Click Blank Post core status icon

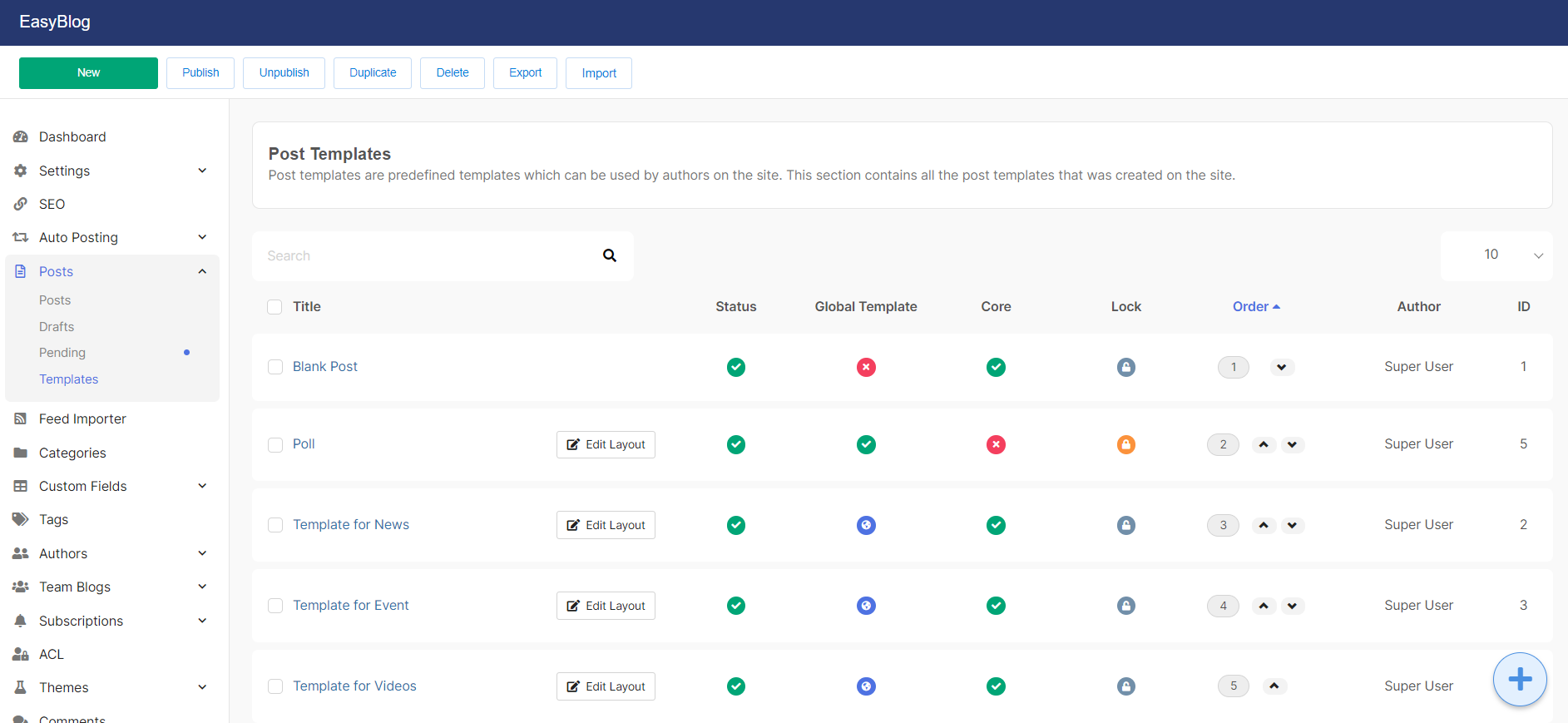996,367
